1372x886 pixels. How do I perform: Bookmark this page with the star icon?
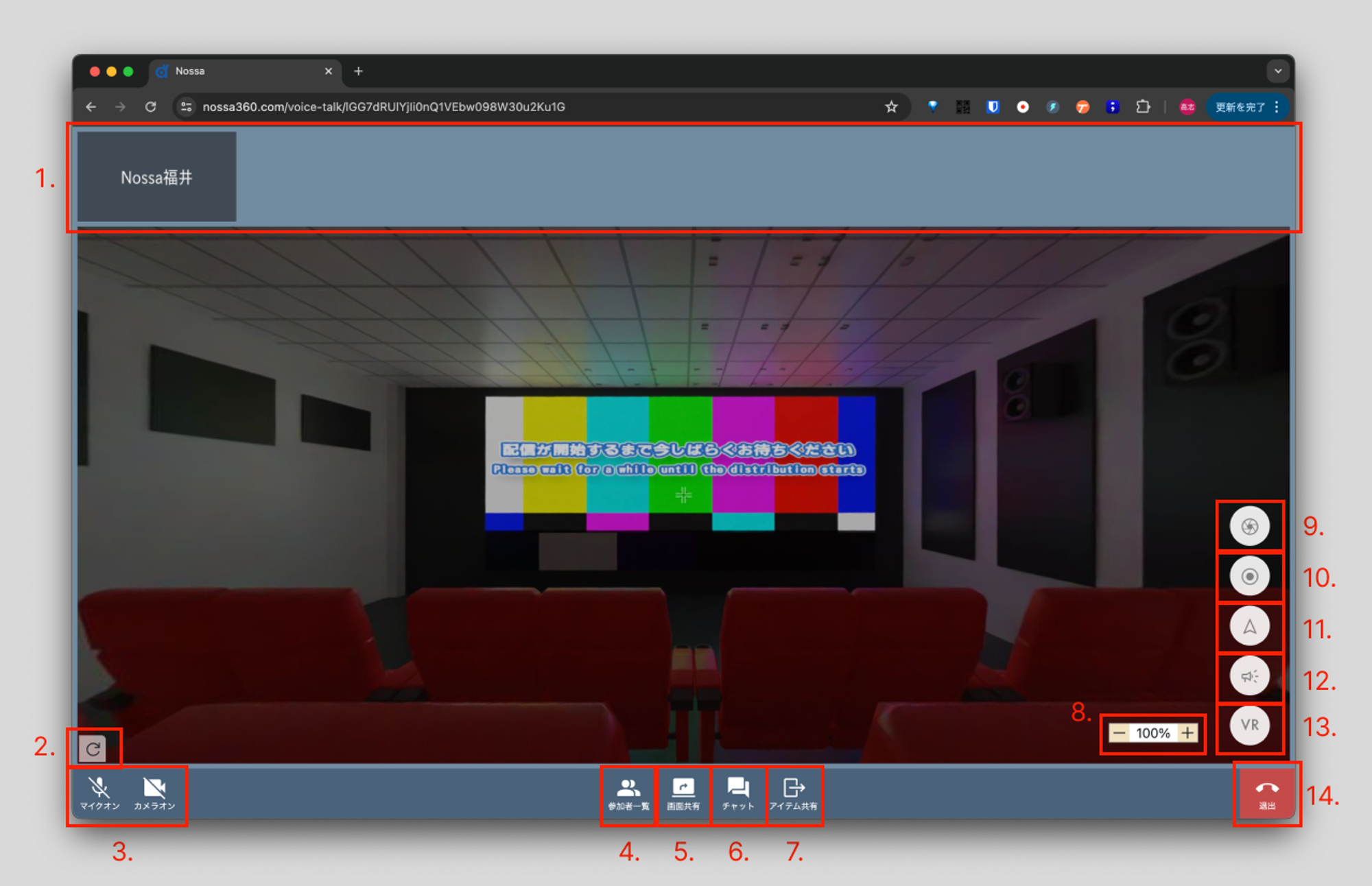click(891, 107)
